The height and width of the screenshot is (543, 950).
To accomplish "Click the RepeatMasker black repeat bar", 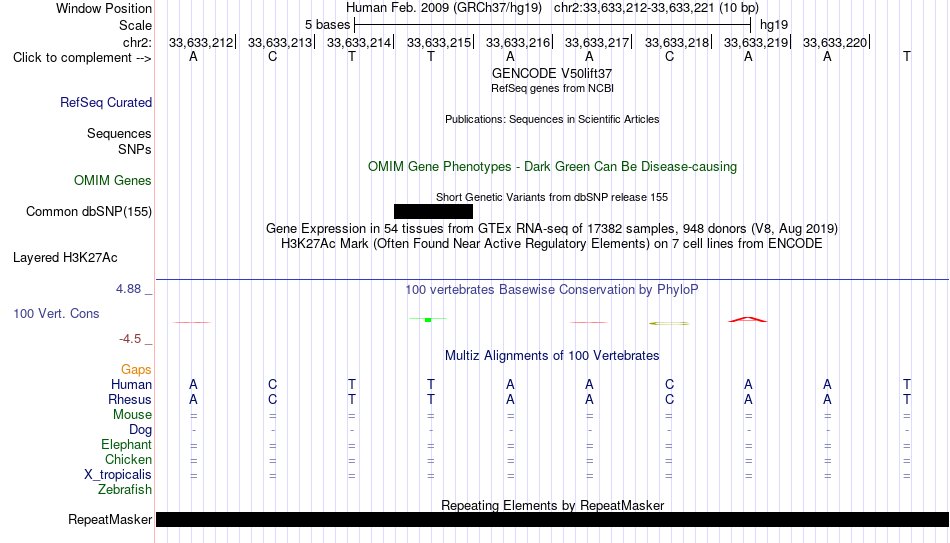I will (x=552, y=519).
